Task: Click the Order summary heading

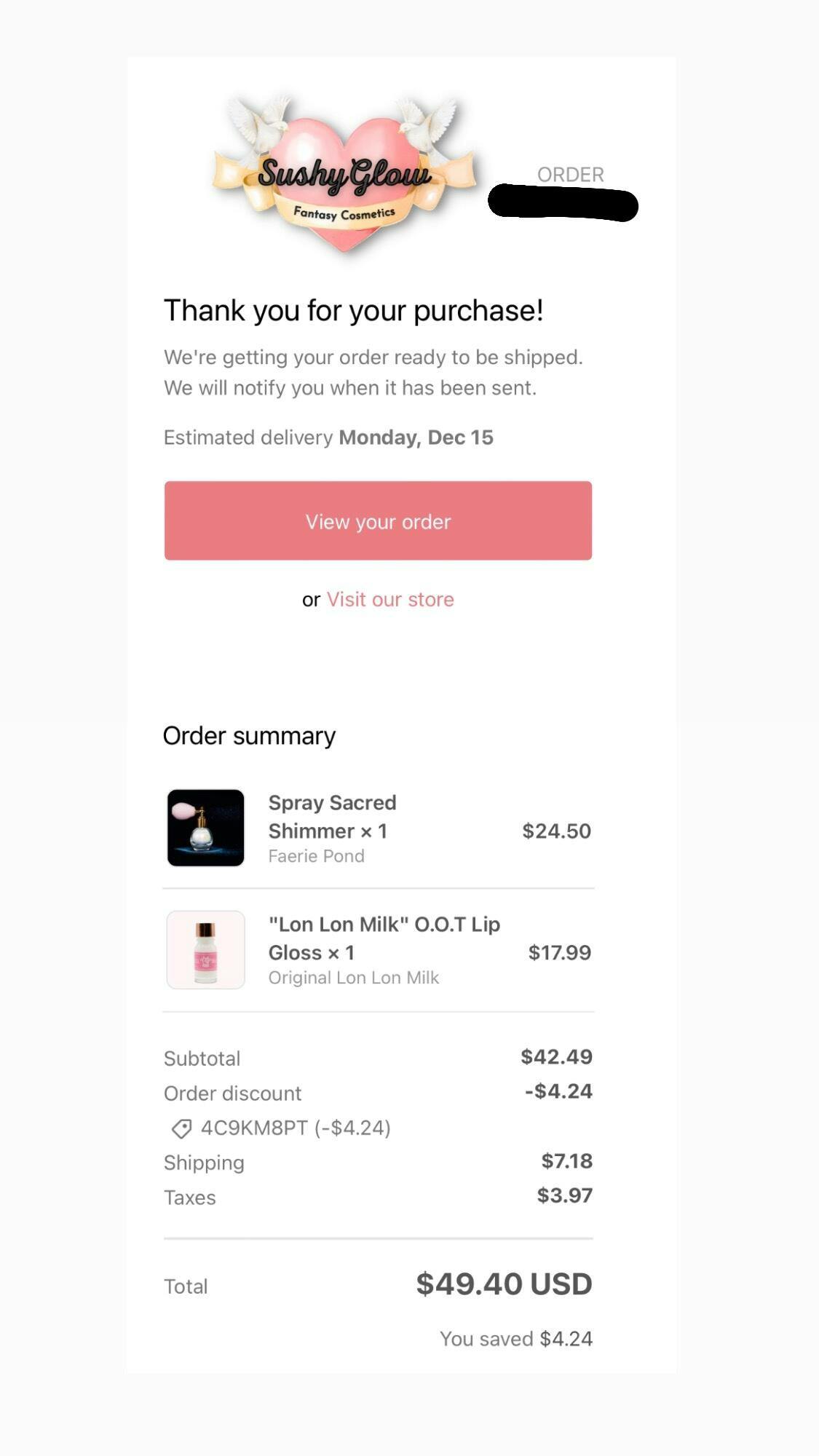Action: [x=249, y=736]
